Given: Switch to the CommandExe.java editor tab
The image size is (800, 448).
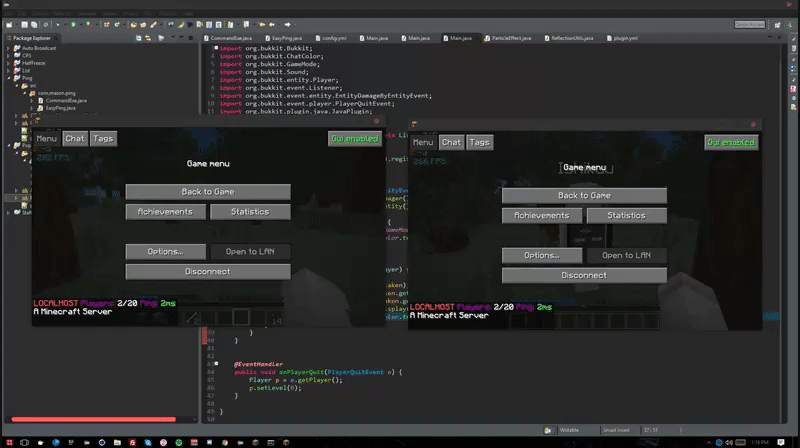Looking at the screenshot, I should 228,38.
